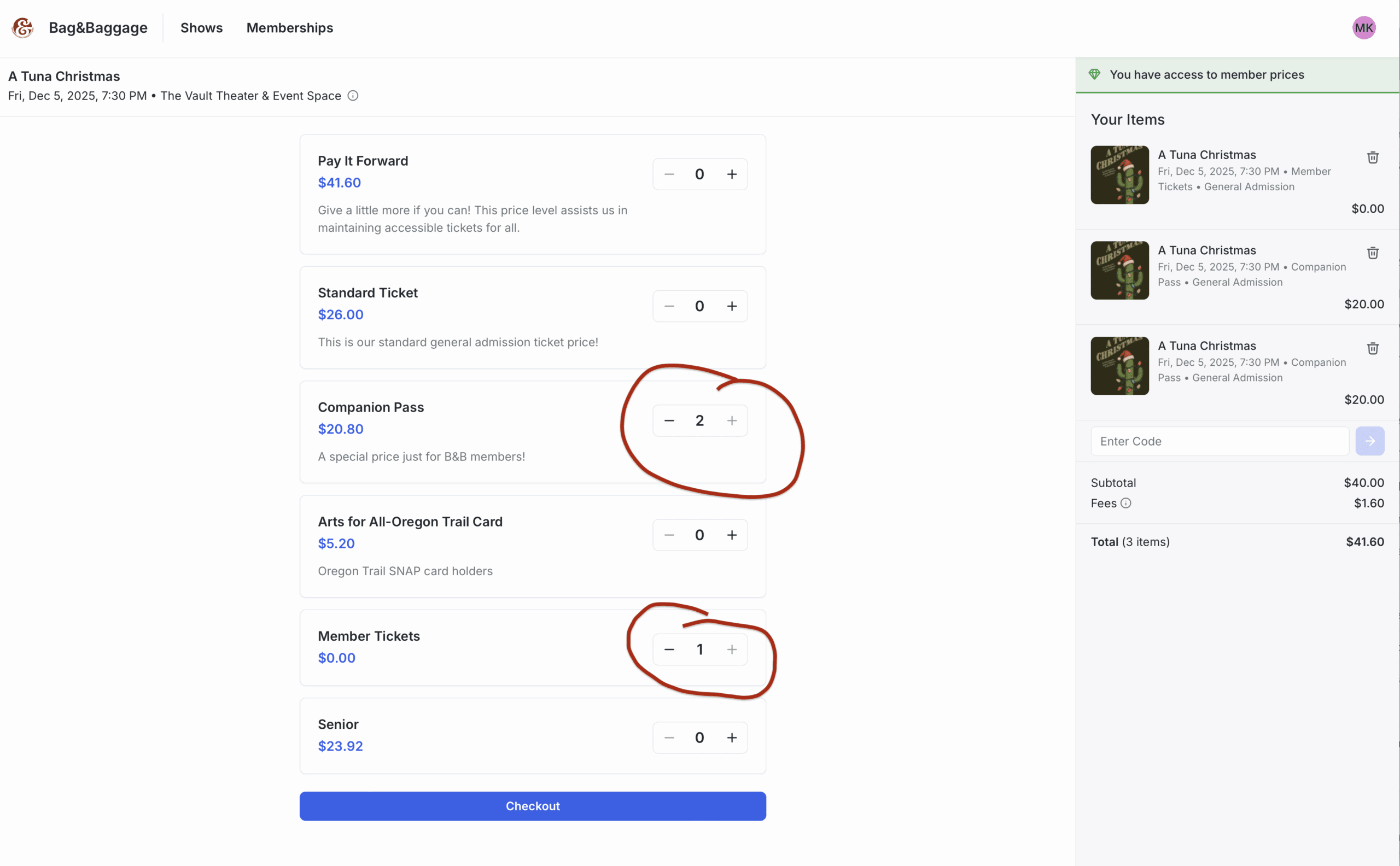1400x866 pixels.
Task: Remove last Companion Pass via trash icon
Action: point(1373,348)
